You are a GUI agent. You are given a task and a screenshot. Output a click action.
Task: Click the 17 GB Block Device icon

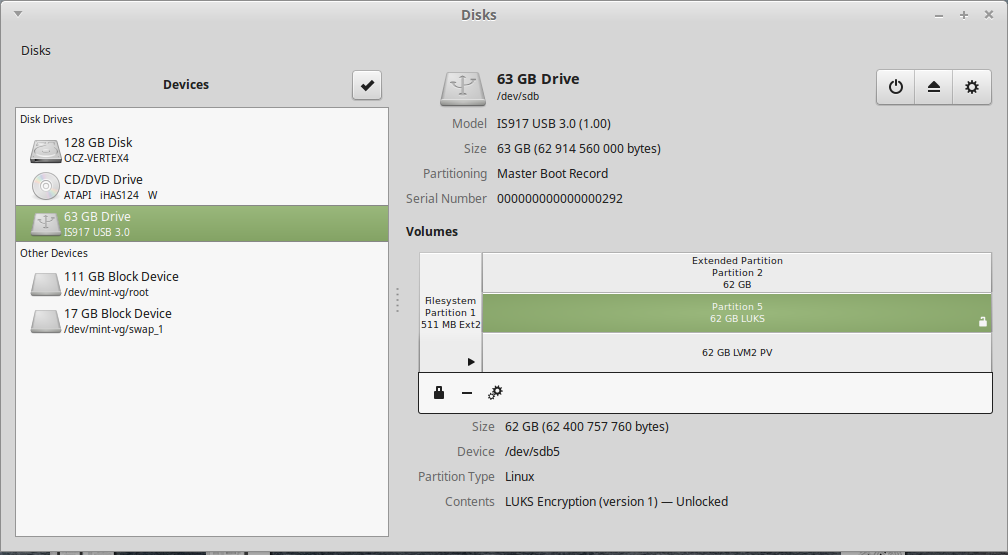[46, 321]
